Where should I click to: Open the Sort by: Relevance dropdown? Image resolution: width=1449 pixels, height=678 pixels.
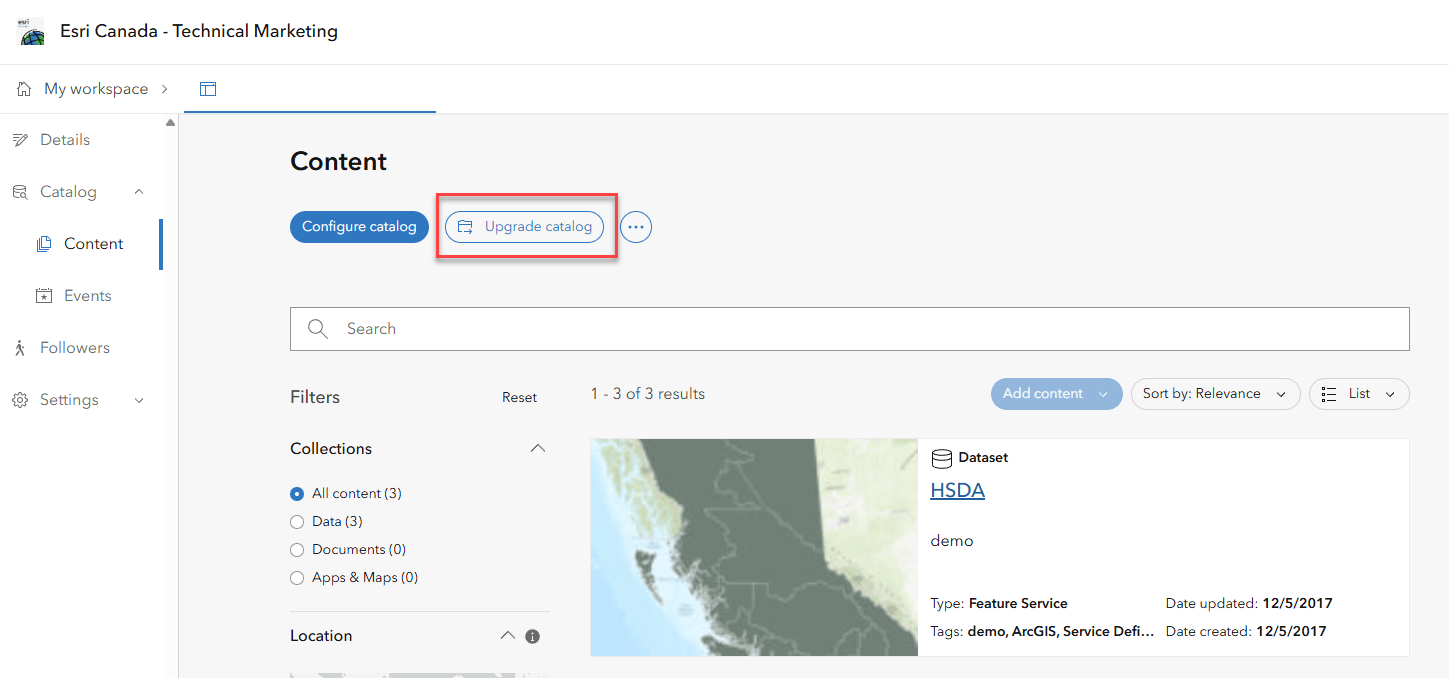[x=1215, y=394]
